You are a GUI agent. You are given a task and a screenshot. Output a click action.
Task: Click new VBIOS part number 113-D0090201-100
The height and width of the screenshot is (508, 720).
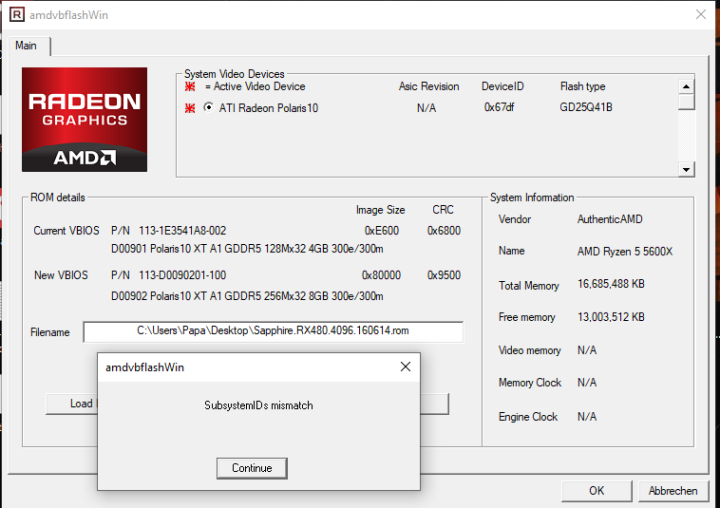pyautogui.click(x=182, y=275)
